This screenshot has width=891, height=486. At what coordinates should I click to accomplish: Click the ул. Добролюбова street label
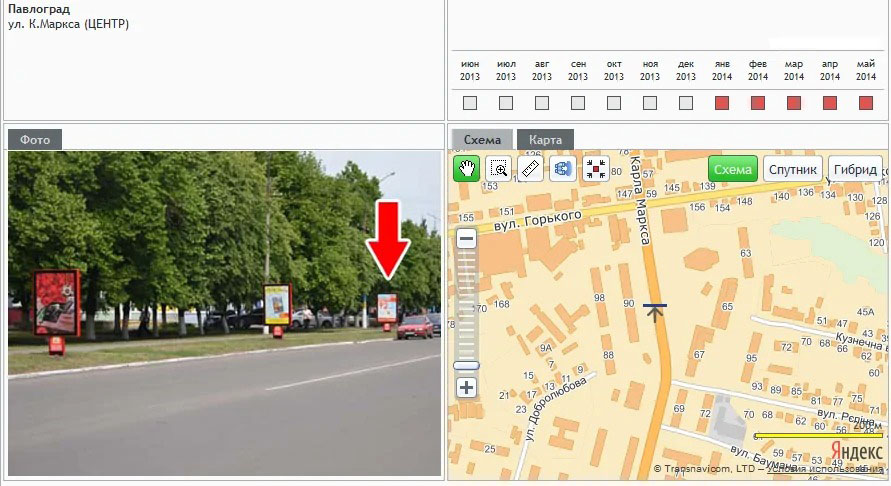point(555,409)
